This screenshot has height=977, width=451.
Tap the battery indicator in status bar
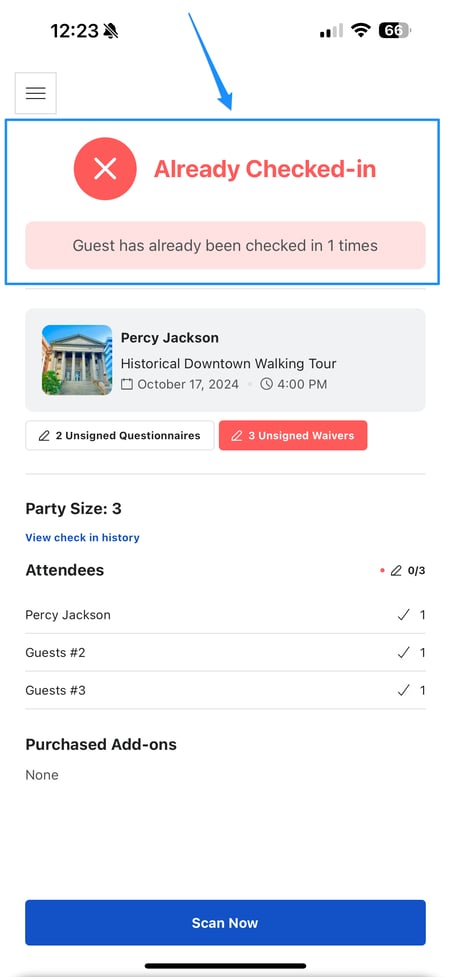pos(395,30)
